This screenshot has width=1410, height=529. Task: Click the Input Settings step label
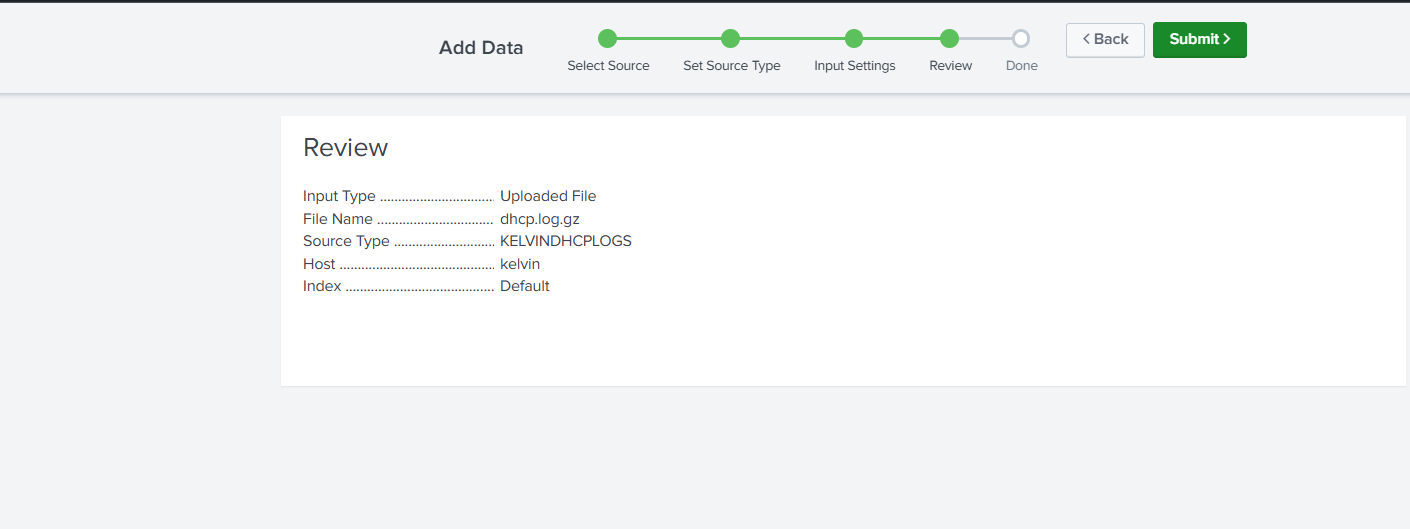click(855, 66)
